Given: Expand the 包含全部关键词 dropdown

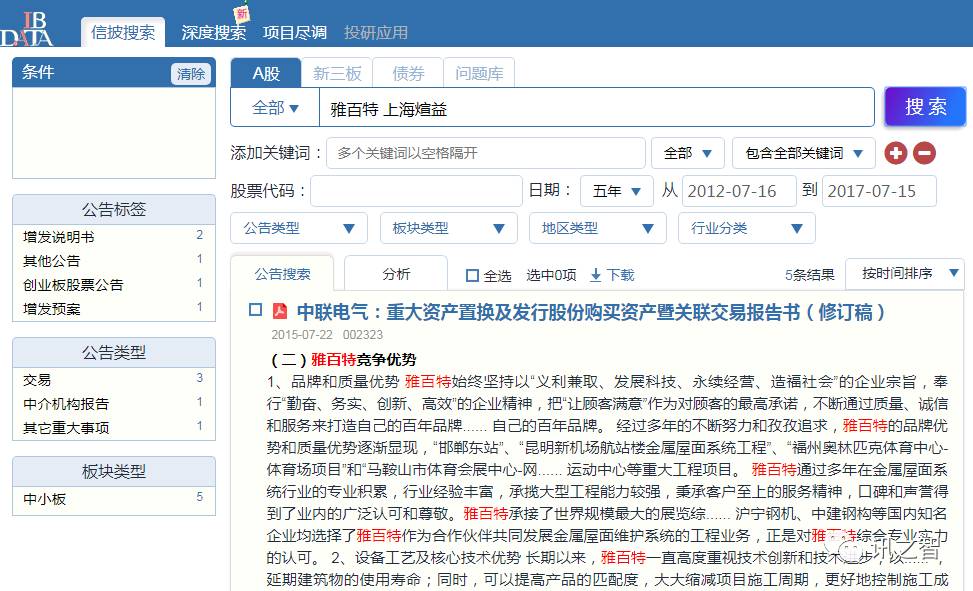Looking at the screenshot, I should [x=804, y=153].
